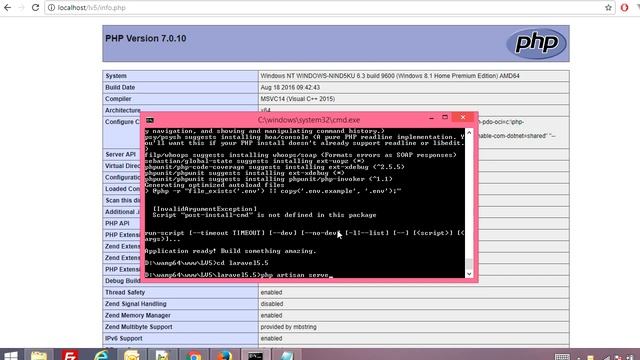Close the cmd.exe window
The width and height of the screenshot is (640, 360).
point(463,118)
